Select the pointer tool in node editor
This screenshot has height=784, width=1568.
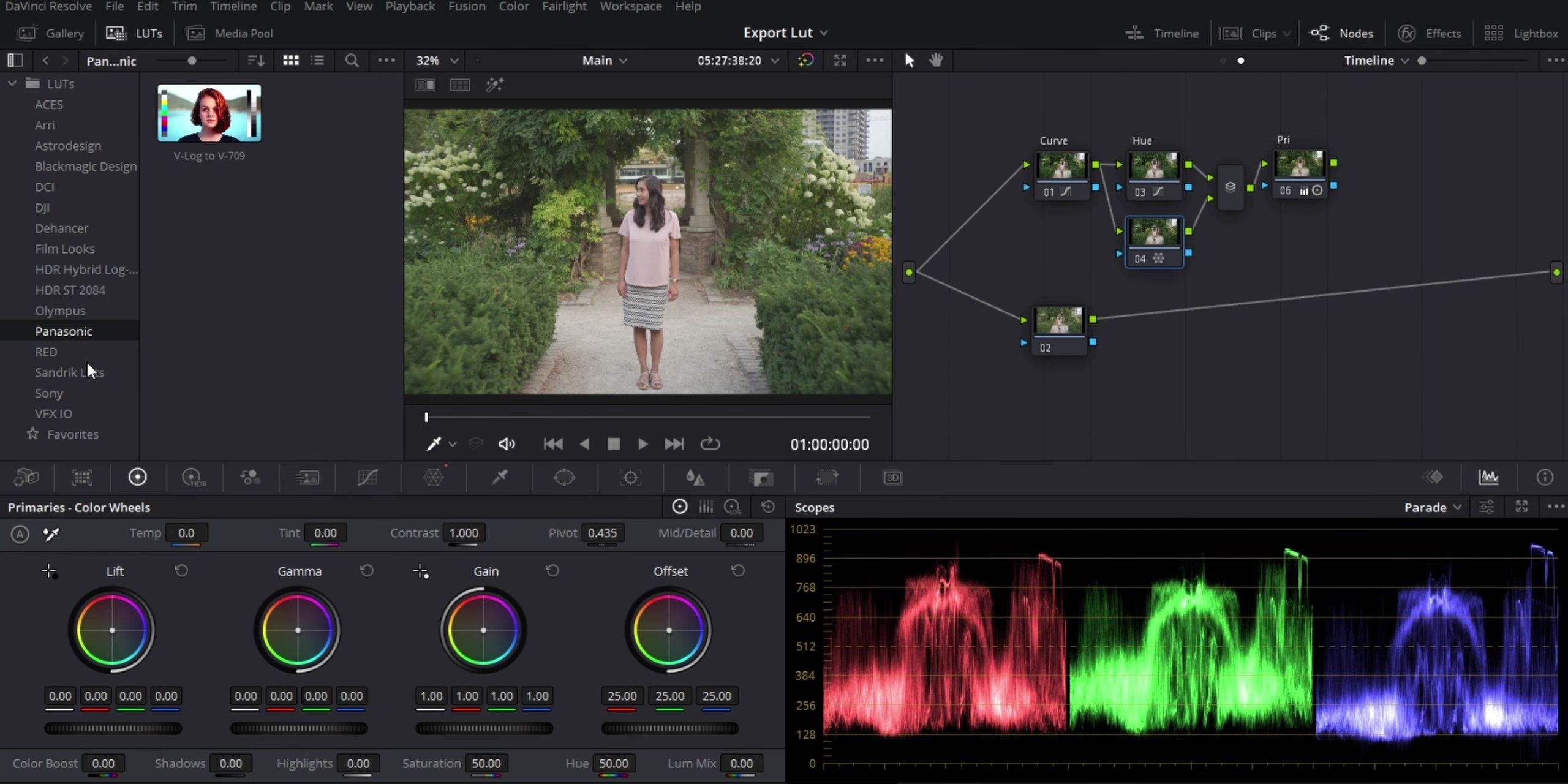pyautogui.click(x=909, y=60)
